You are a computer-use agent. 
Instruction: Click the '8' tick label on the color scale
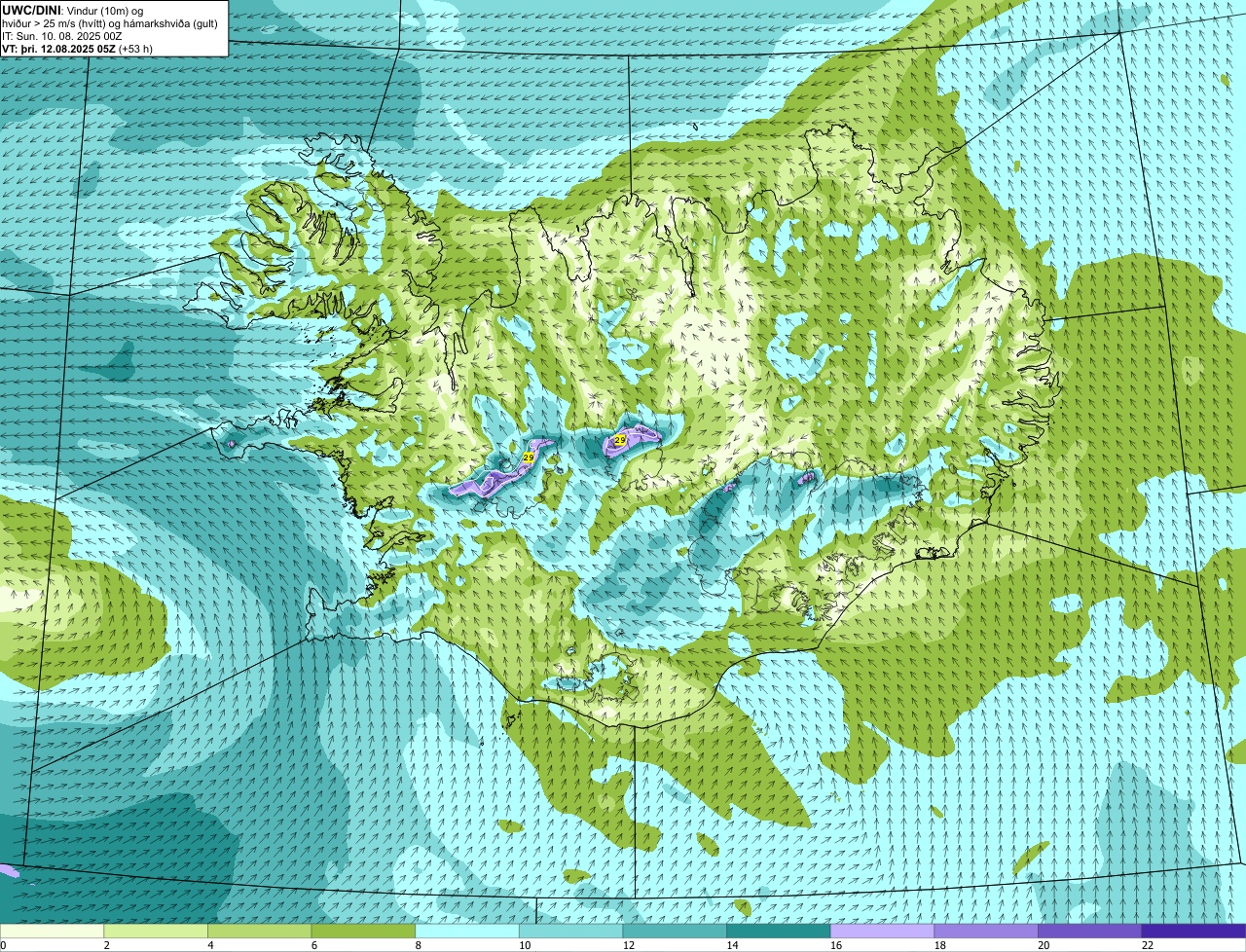click(x=418, y=945)
